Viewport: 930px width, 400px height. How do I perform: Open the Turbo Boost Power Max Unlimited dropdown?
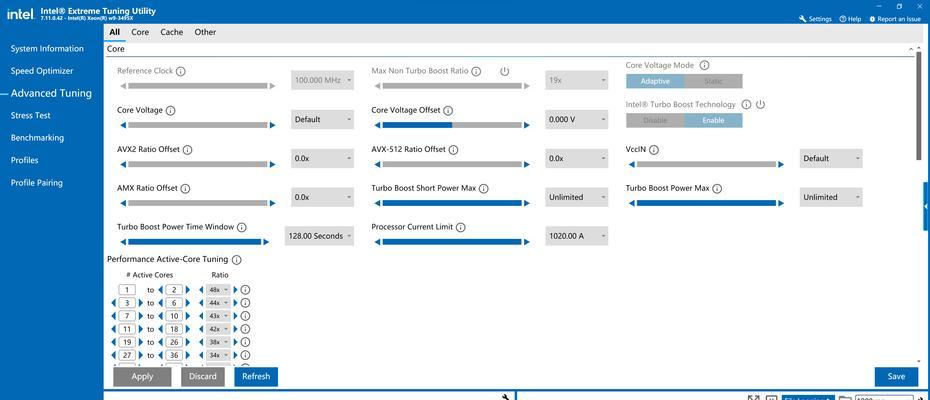(831, 197)
